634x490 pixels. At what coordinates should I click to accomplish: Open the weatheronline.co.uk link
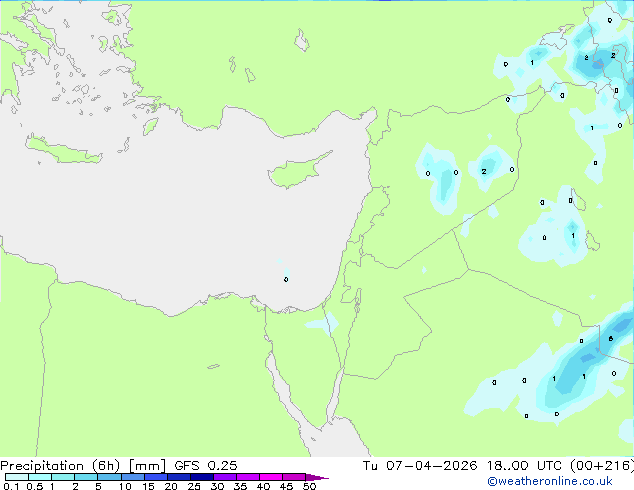pos(550,481)
